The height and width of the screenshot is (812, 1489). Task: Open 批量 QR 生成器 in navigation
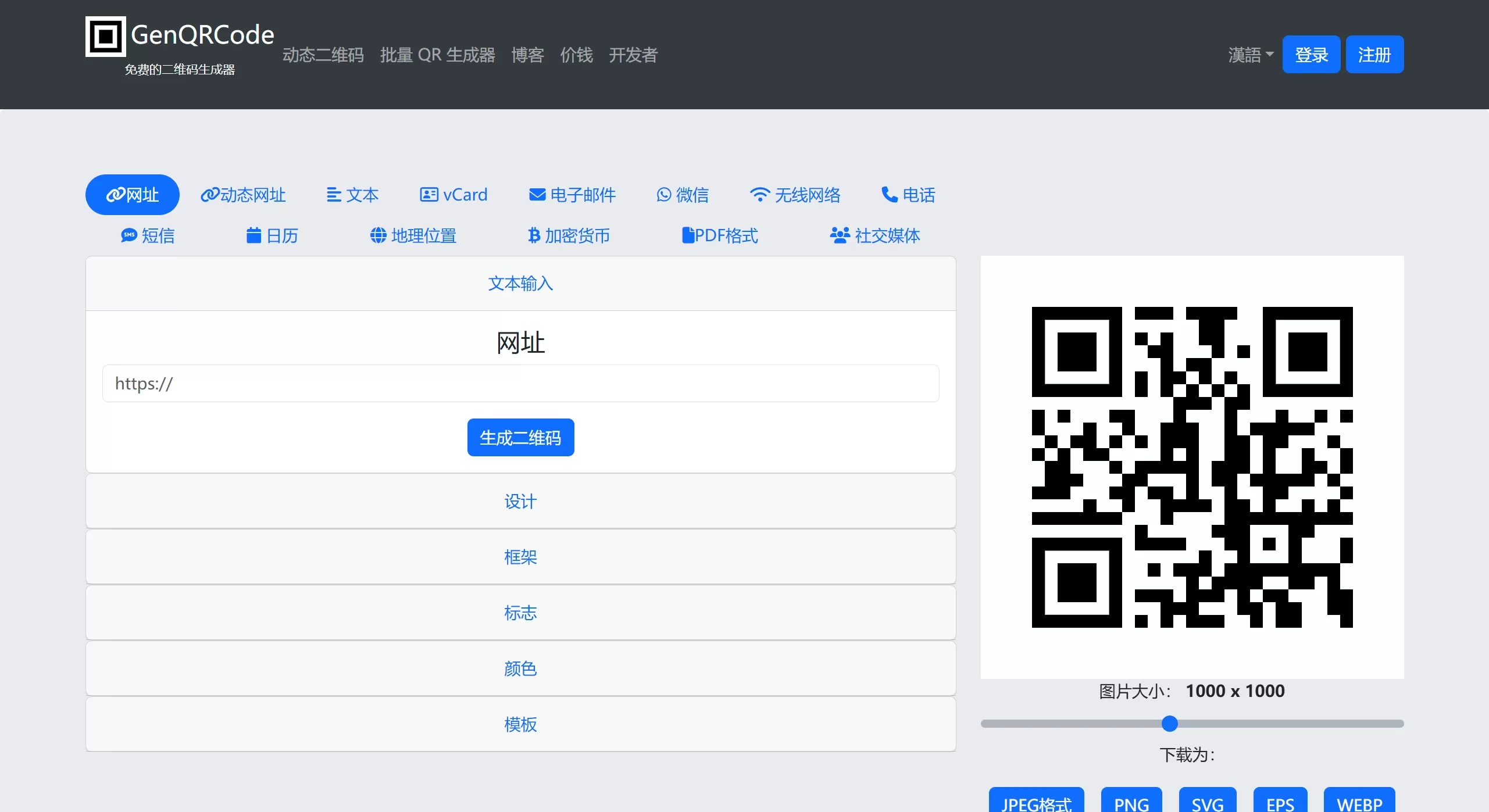[x=438, y=55]
